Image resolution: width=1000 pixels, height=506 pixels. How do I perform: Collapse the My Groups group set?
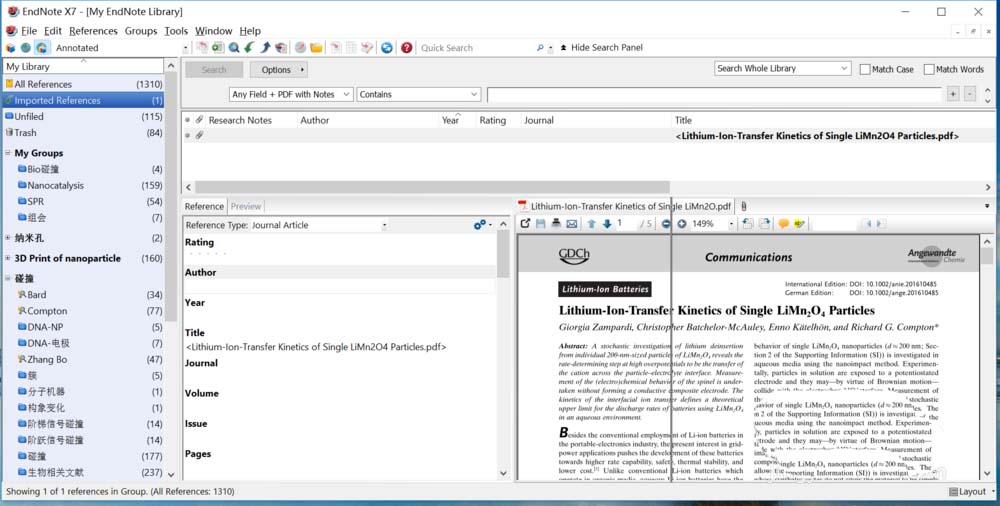8,154
